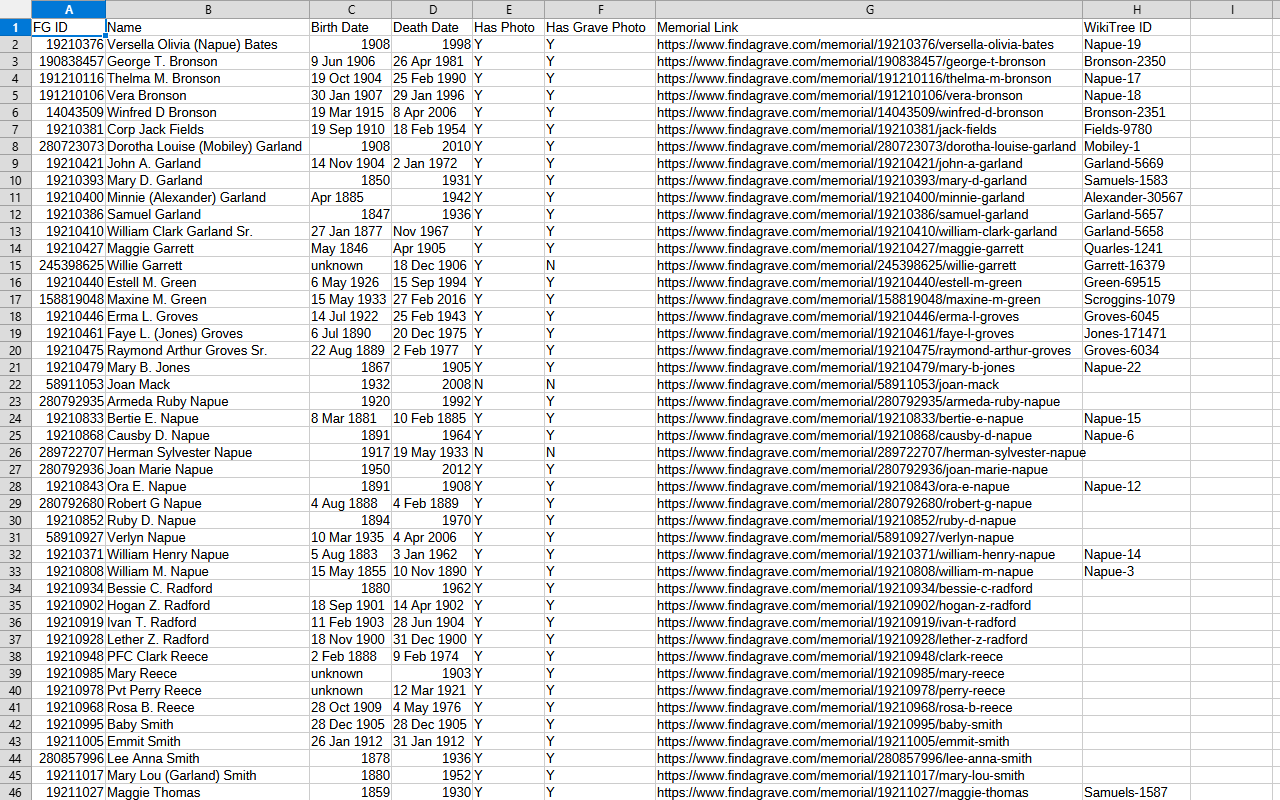Click WikiTree ID cell 'Bronson-2350'

pyautogui.click(x=1136, y=61)
